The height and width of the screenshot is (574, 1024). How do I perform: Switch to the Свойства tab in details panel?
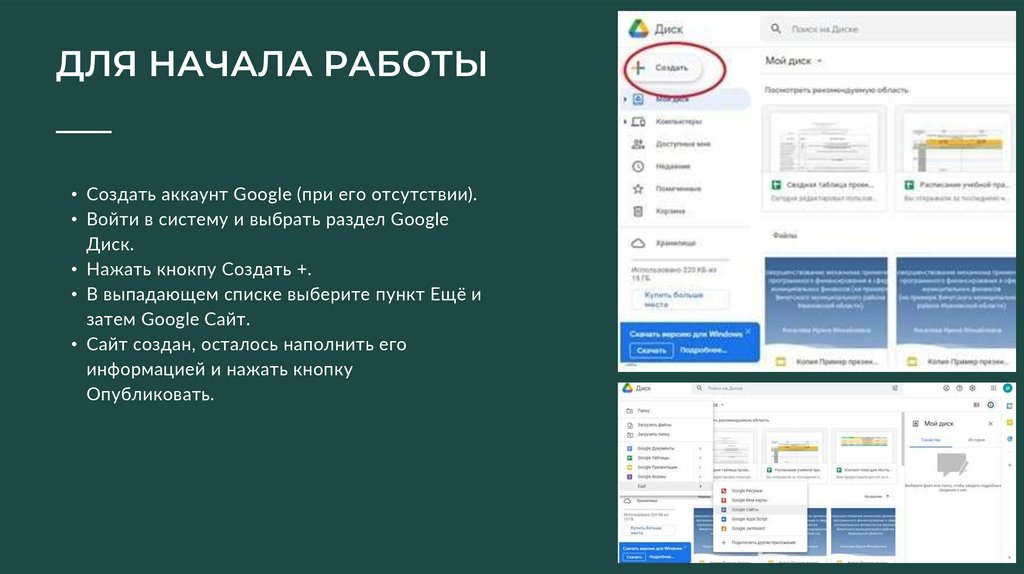(931, 439)
